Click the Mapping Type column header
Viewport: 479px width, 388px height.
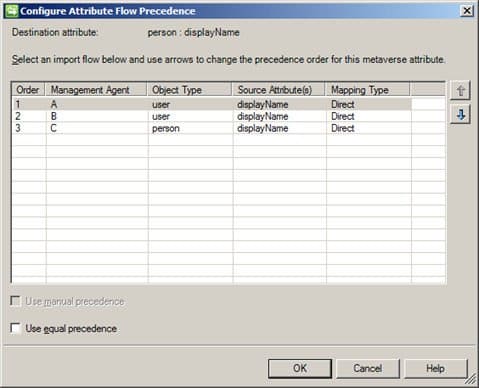tap(367, 90)
